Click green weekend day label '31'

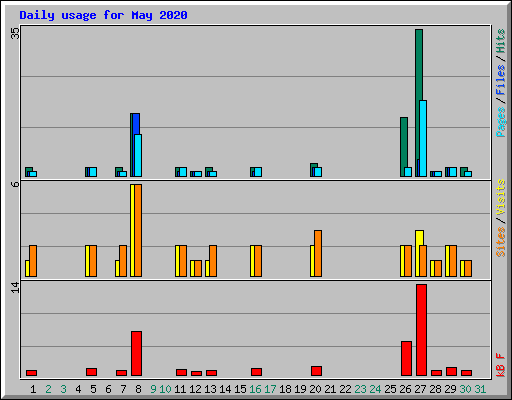480,389
